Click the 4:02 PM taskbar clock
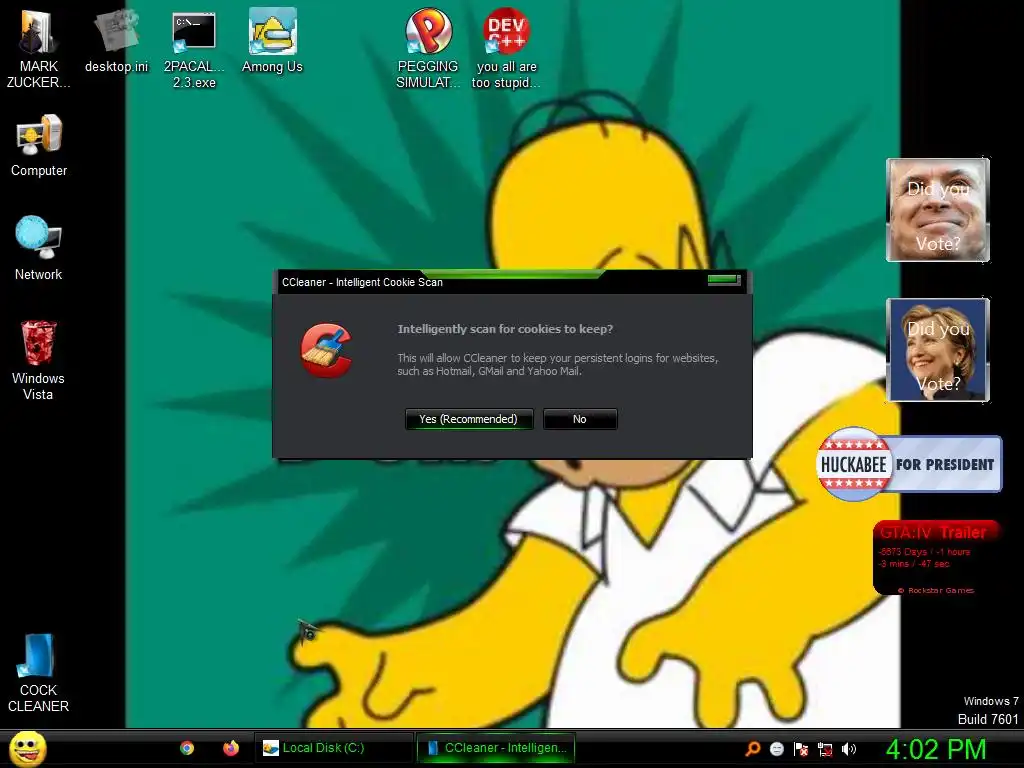This screenshot has width=1024, height=768. point(936,750)
